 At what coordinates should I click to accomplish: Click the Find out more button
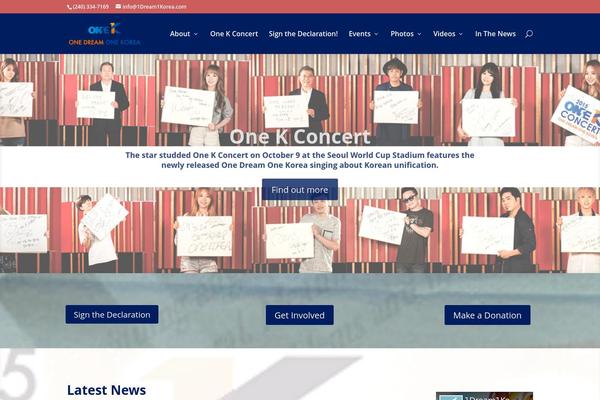click(300, 189)
